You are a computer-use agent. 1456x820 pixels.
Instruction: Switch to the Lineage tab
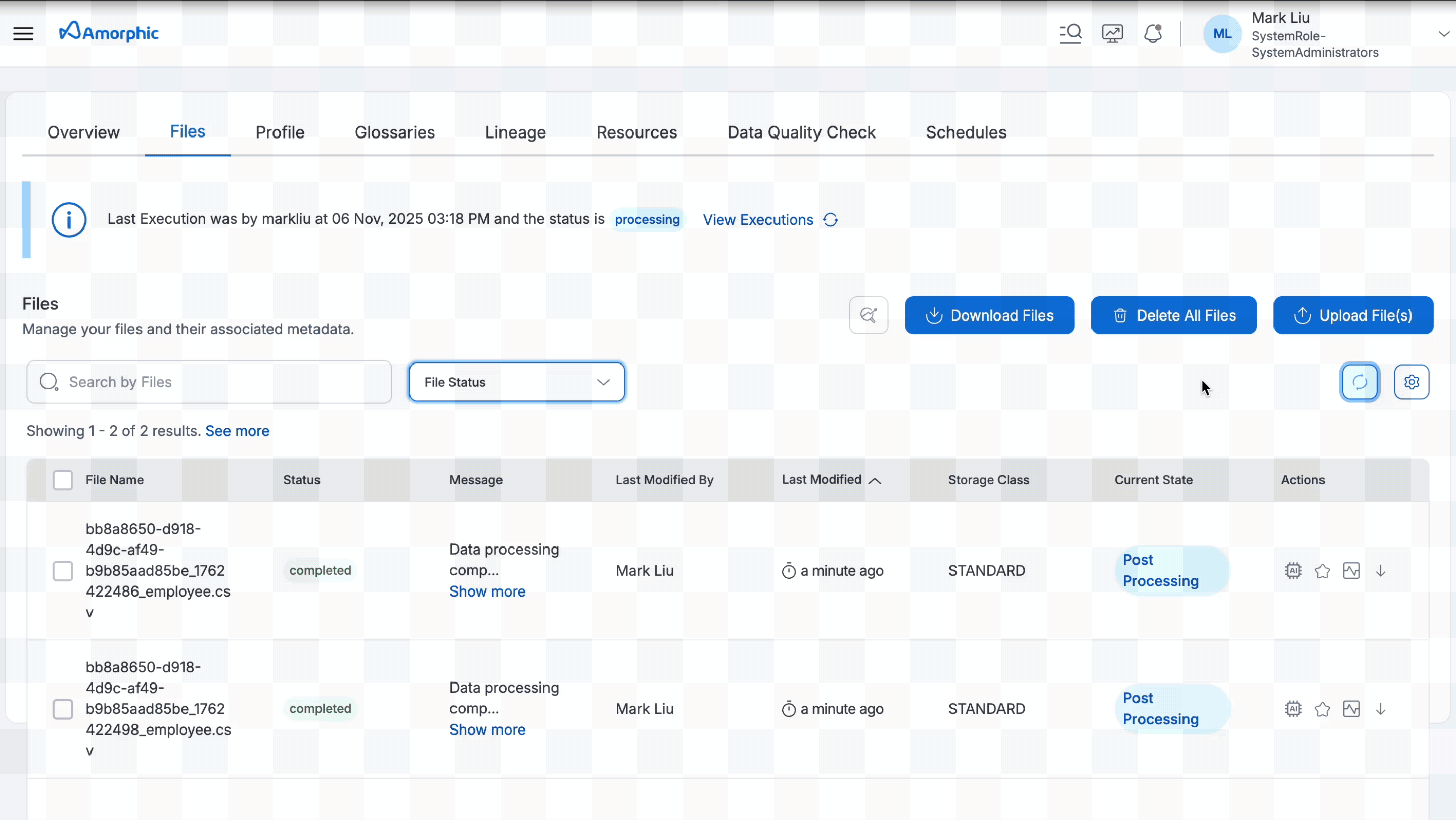(x=515, y=132)
